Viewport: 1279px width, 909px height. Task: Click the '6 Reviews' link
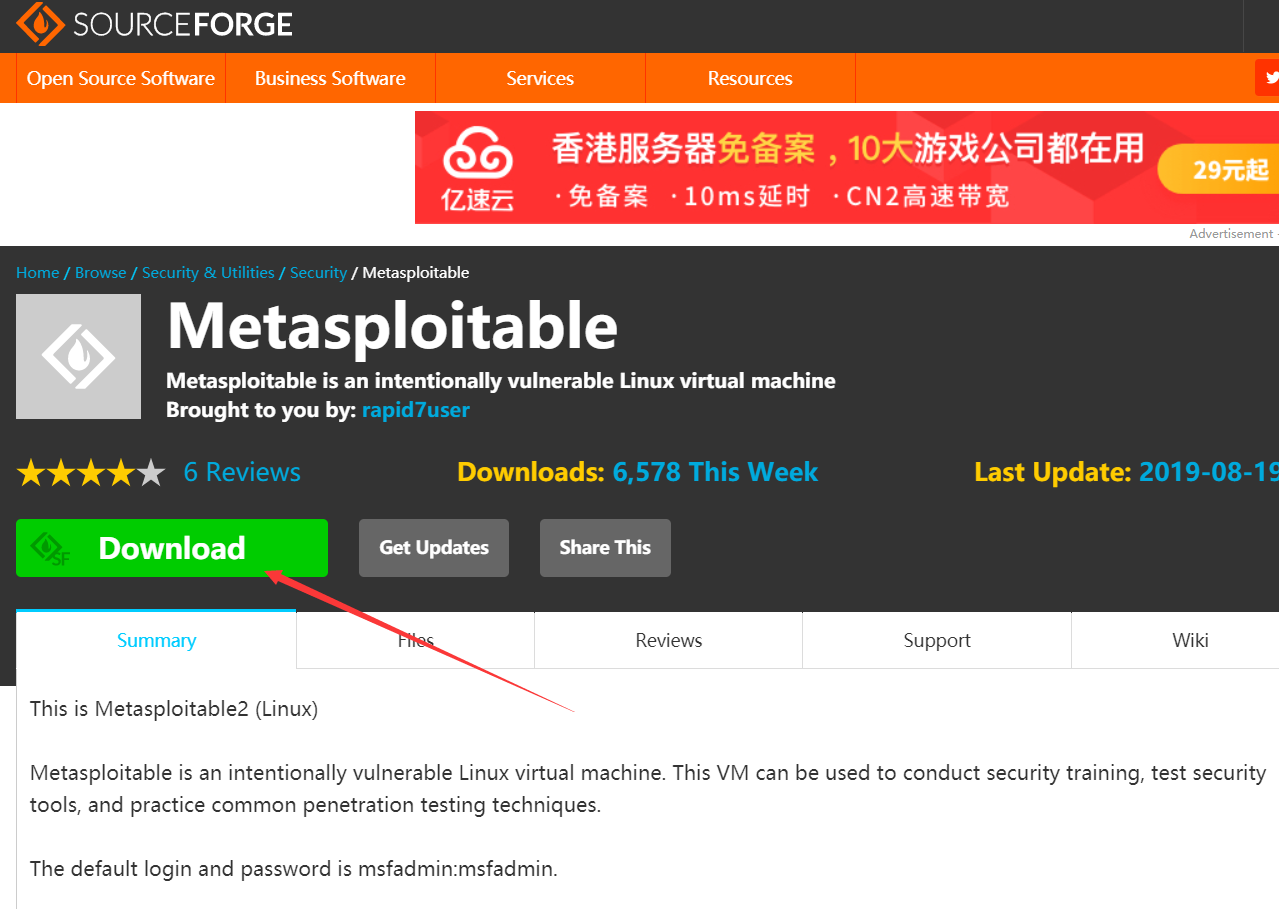(x=241, y=471)
